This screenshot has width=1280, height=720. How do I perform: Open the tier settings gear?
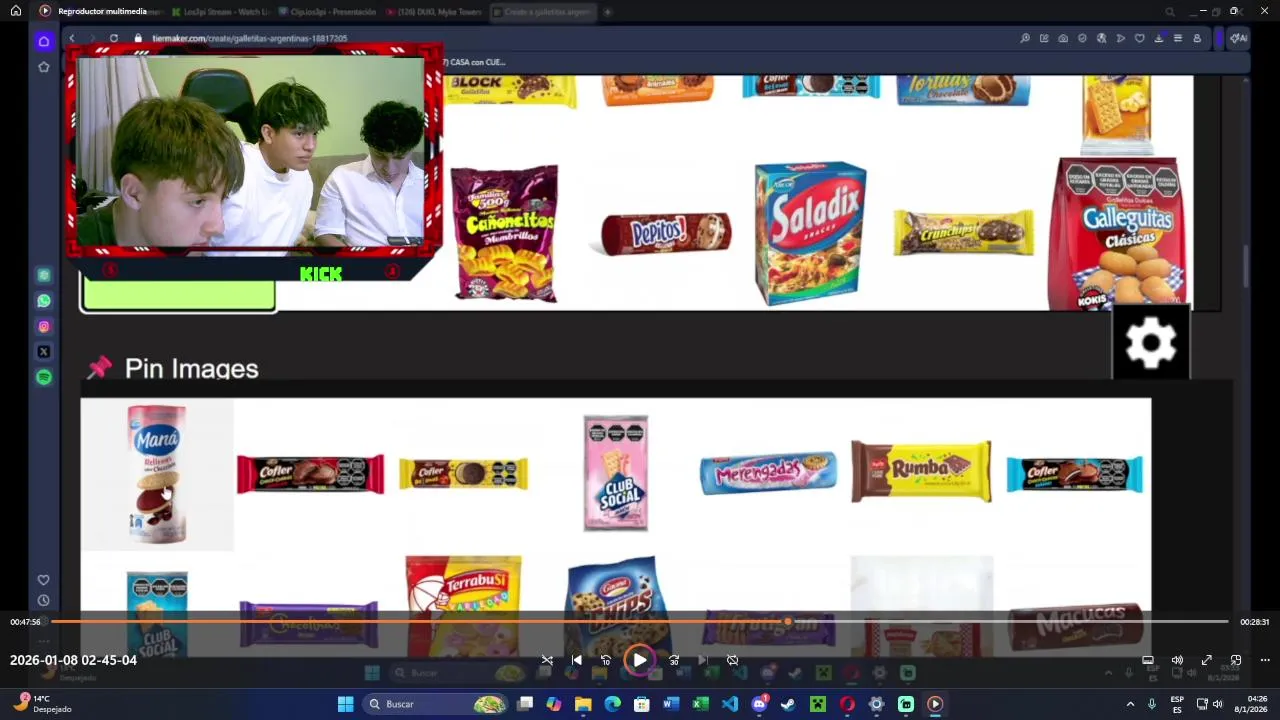[1151, 344]
